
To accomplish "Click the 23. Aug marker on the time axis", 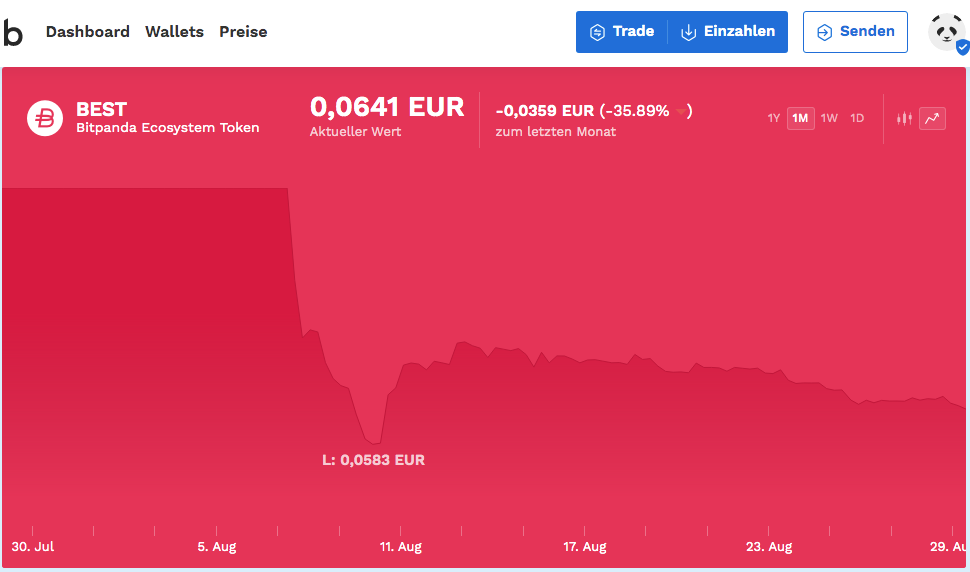I will (x=769, y=546).
